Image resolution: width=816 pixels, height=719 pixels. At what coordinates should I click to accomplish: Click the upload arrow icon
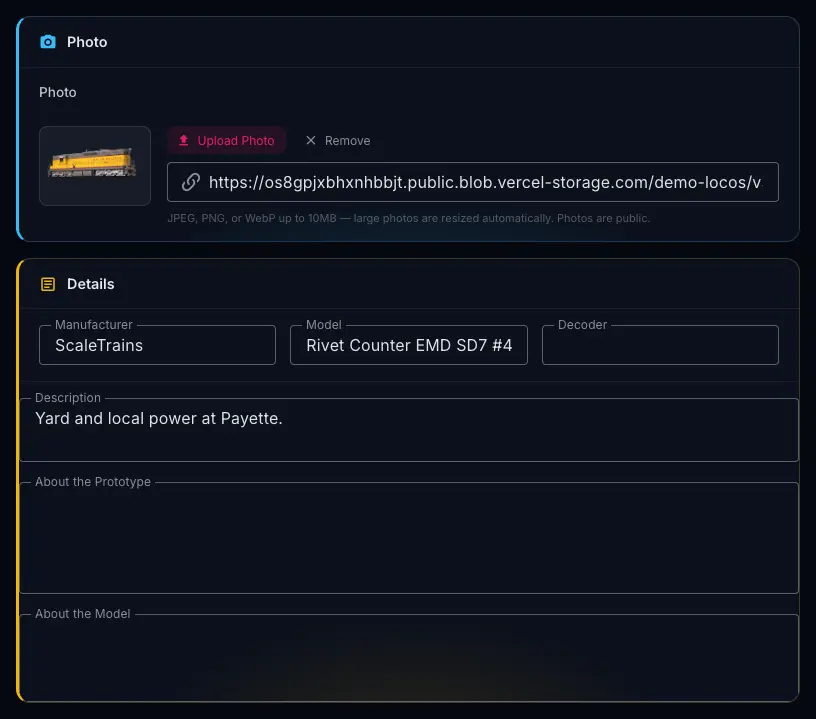tap(184, 140)
